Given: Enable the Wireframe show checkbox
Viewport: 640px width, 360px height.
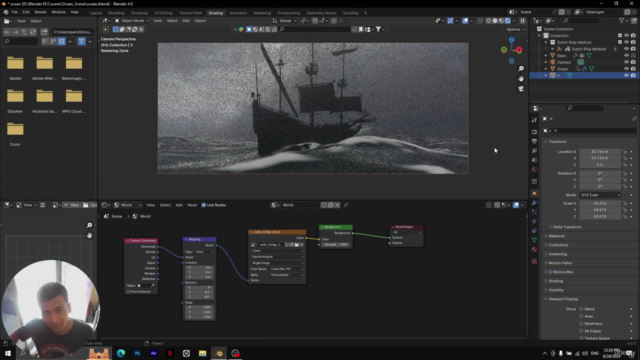Looking at the screenshot, I should point(581,324).
